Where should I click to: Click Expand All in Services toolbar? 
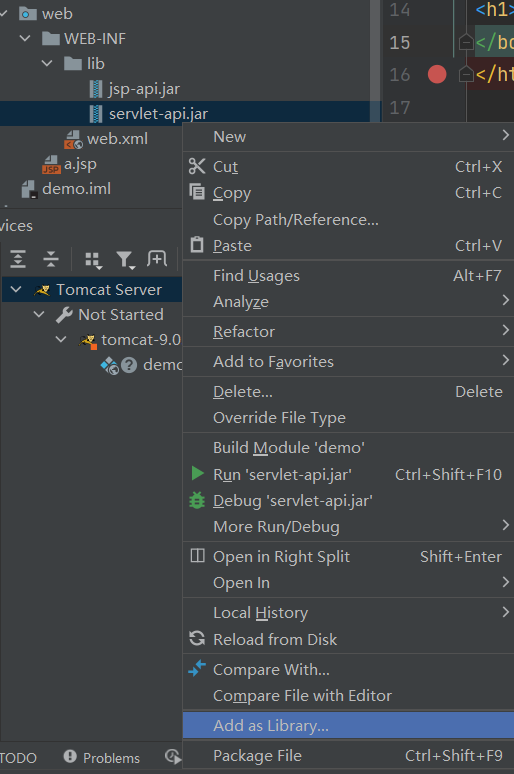point(18,259)
